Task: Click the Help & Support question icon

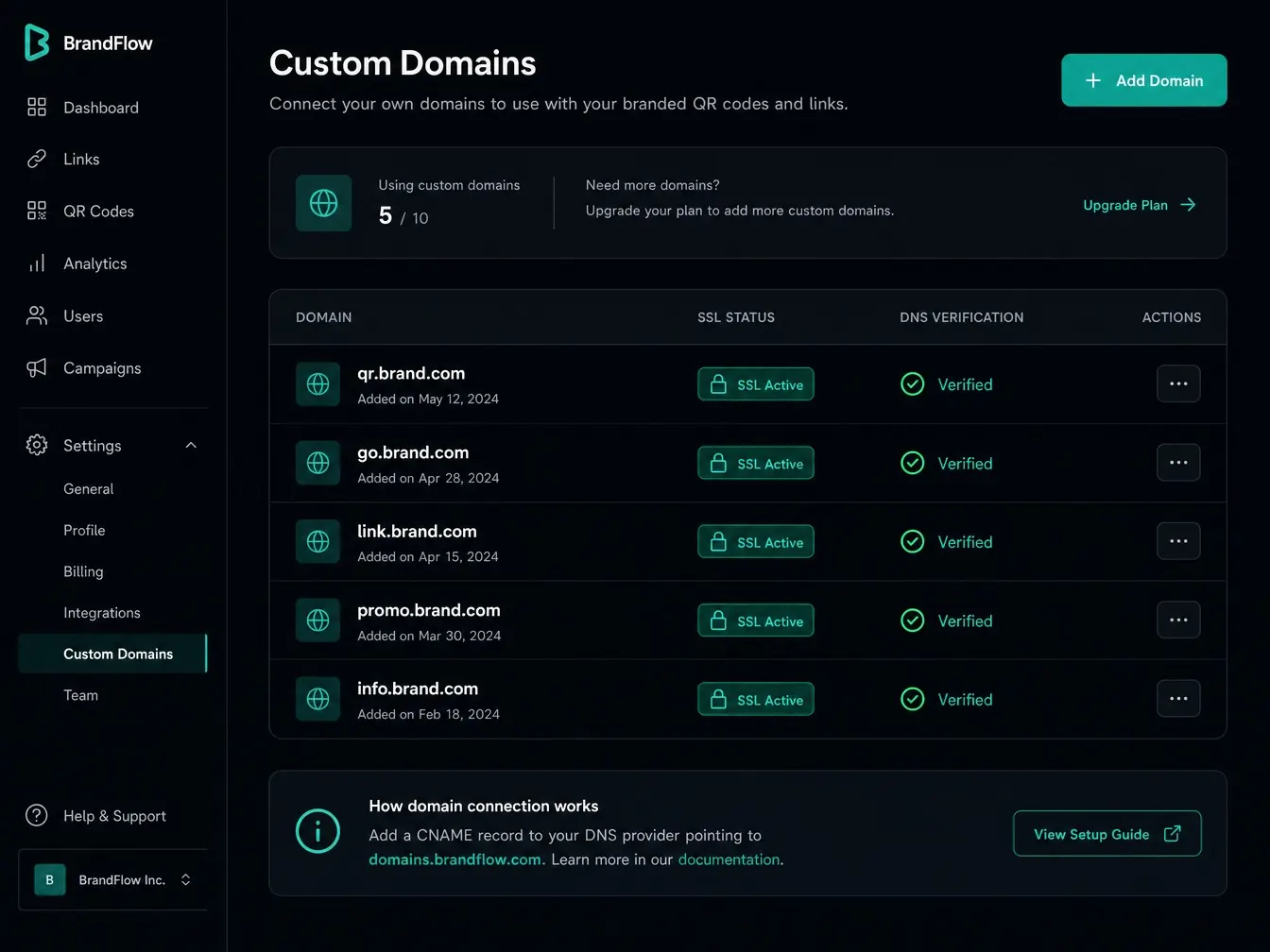Action: point(37,815)
